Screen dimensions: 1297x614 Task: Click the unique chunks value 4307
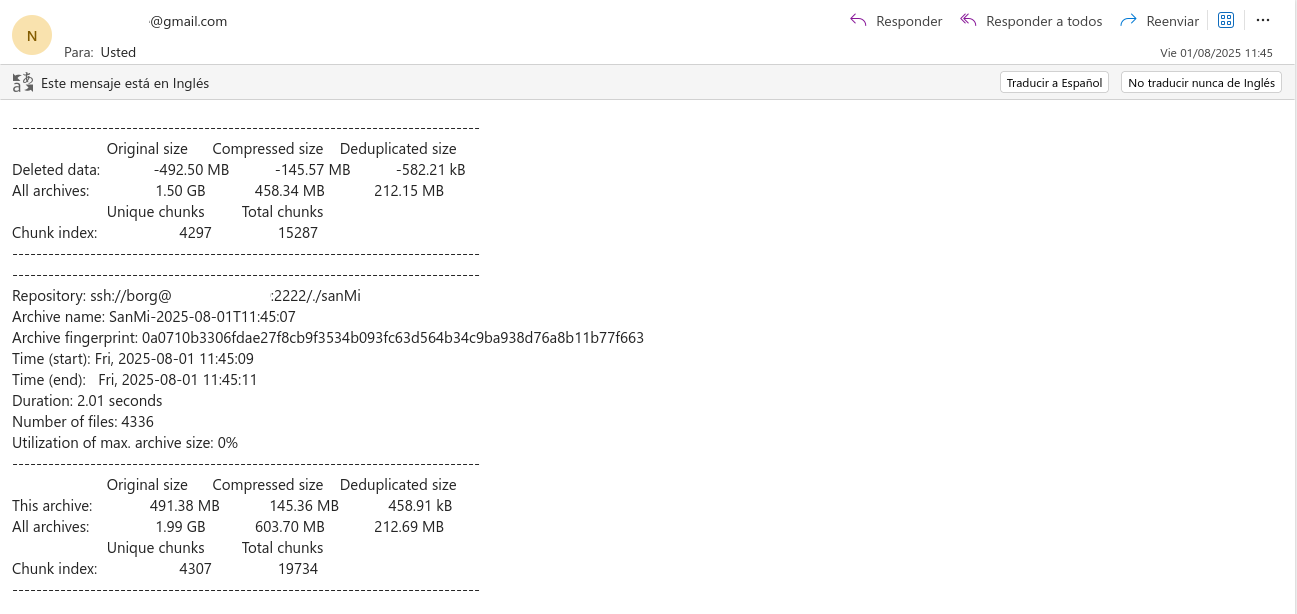pos(196,569)
